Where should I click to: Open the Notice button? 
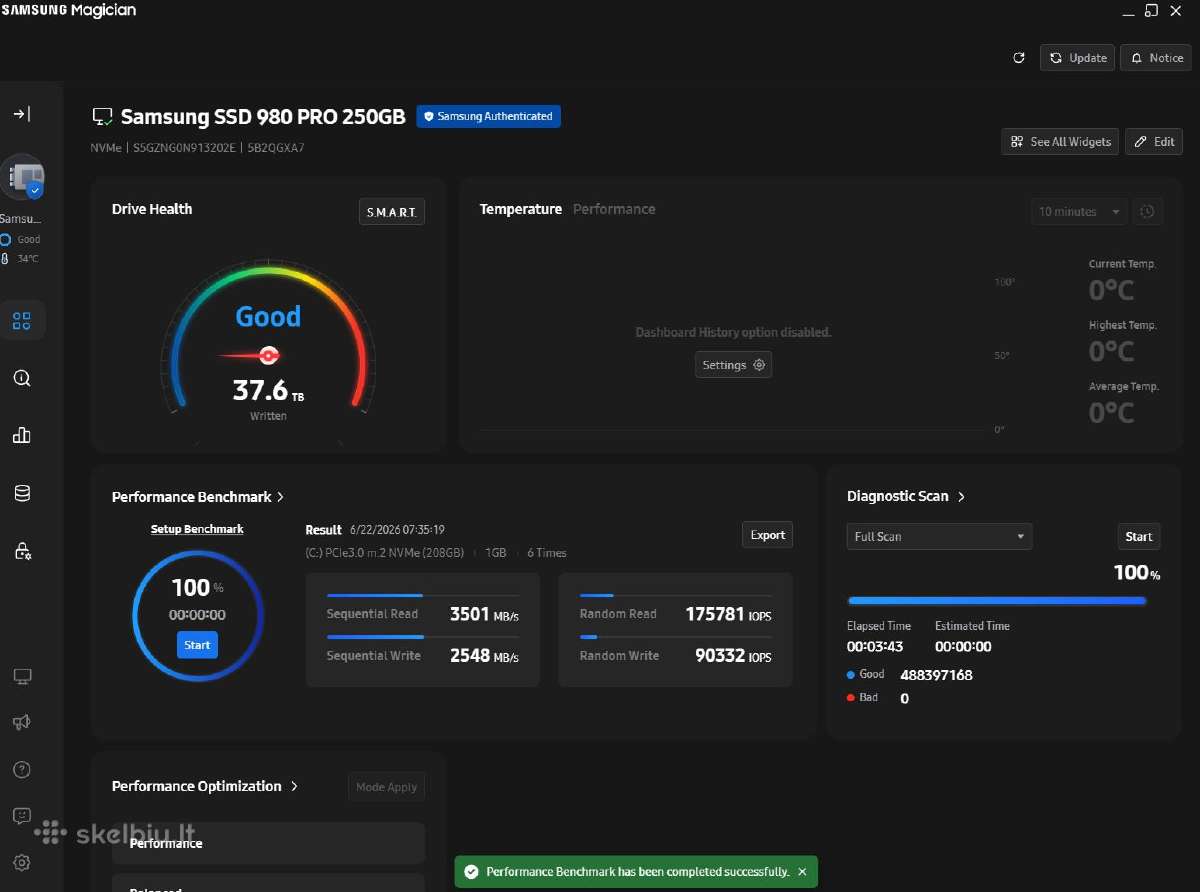[1156, 58]
